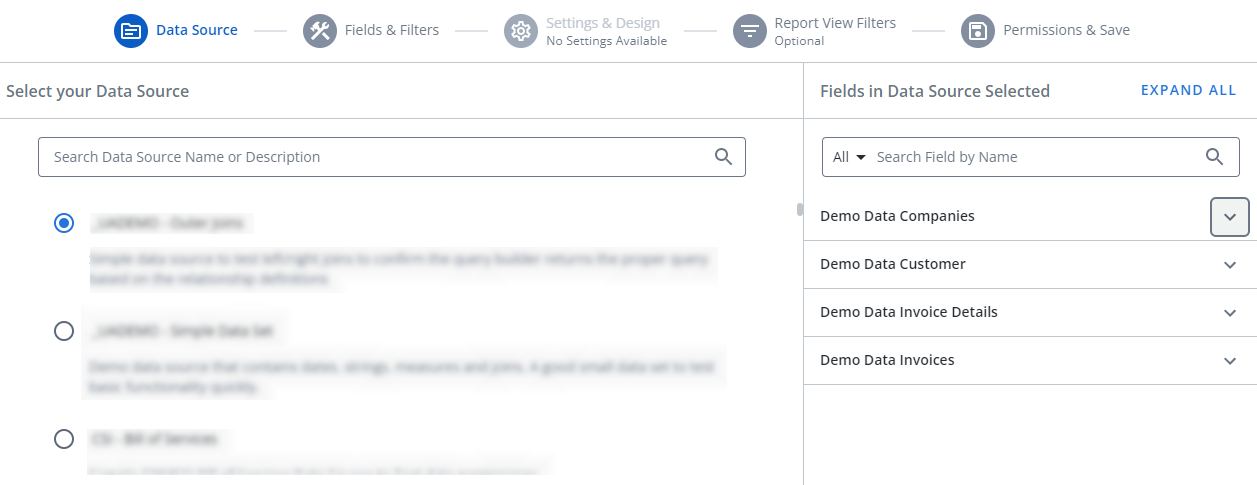Go to the Permissions & Save step
The width and height of the screenshot is (1257, 485).
[1066, 30]
